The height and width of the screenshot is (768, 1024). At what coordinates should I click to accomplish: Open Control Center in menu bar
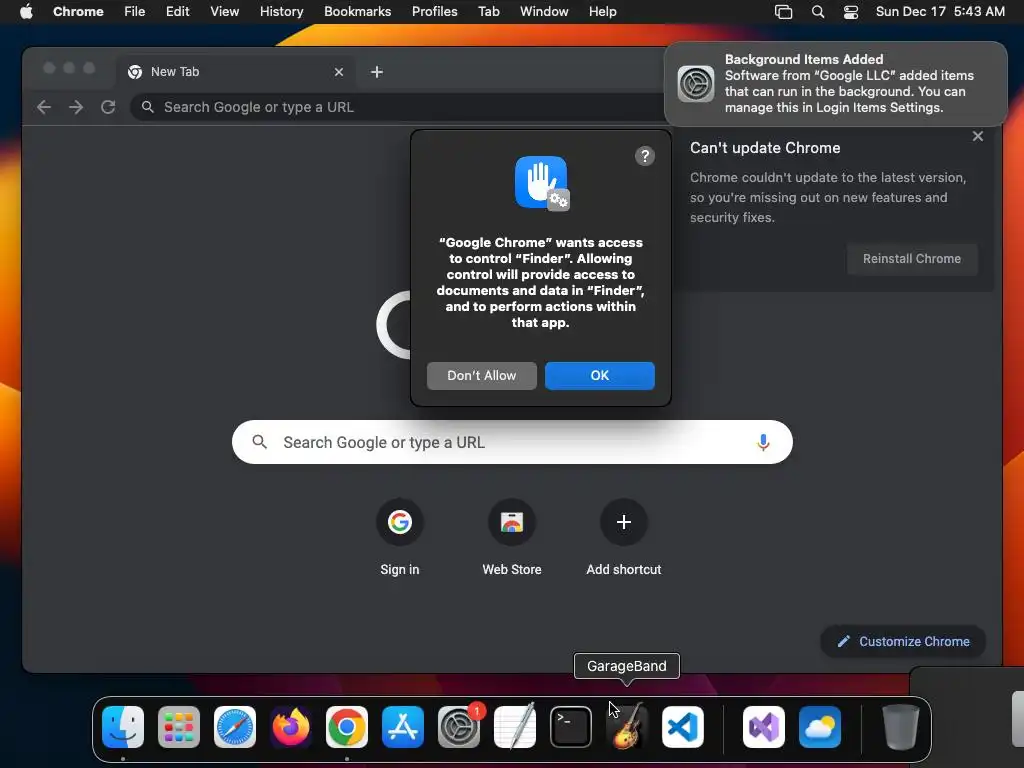(x=850, y=12)
